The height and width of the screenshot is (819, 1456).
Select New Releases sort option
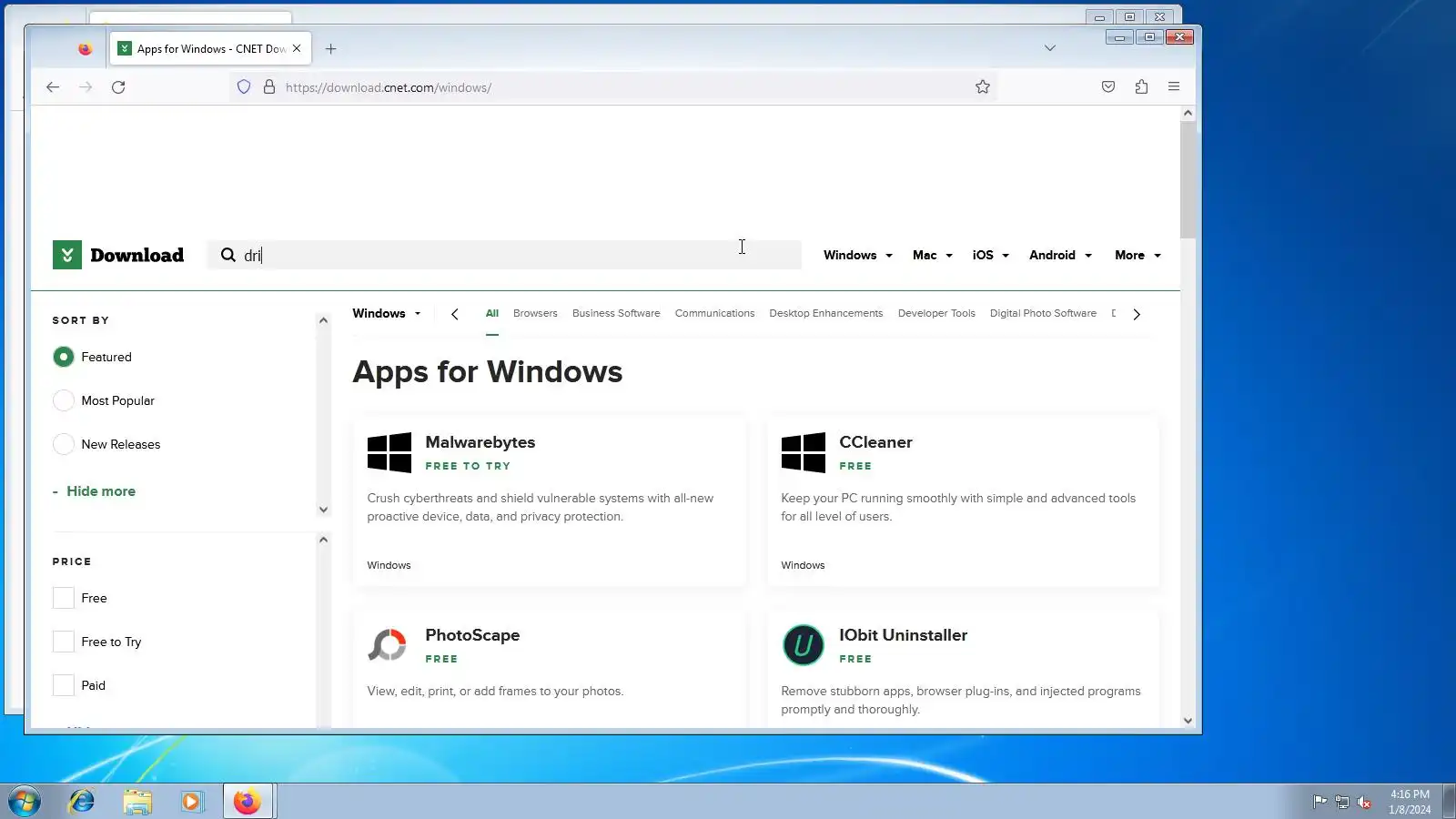click(x=64, y=444)
